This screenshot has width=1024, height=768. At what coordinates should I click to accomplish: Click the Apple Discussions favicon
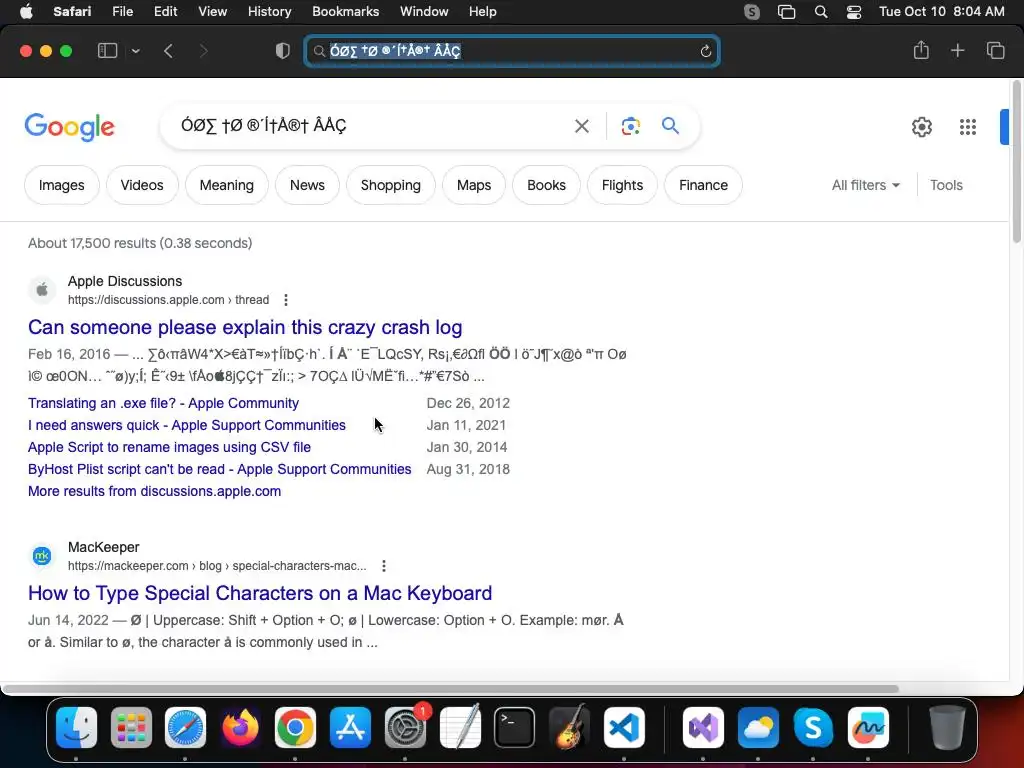[x=42, y=289]
